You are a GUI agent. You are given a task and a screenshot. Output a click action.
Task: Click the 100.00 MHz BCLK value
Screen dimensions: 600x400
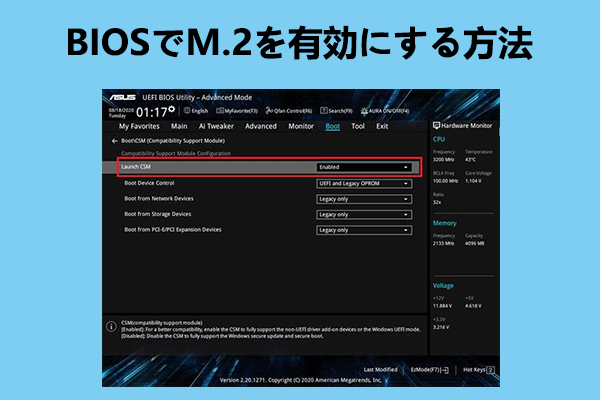tap(445, 181)
